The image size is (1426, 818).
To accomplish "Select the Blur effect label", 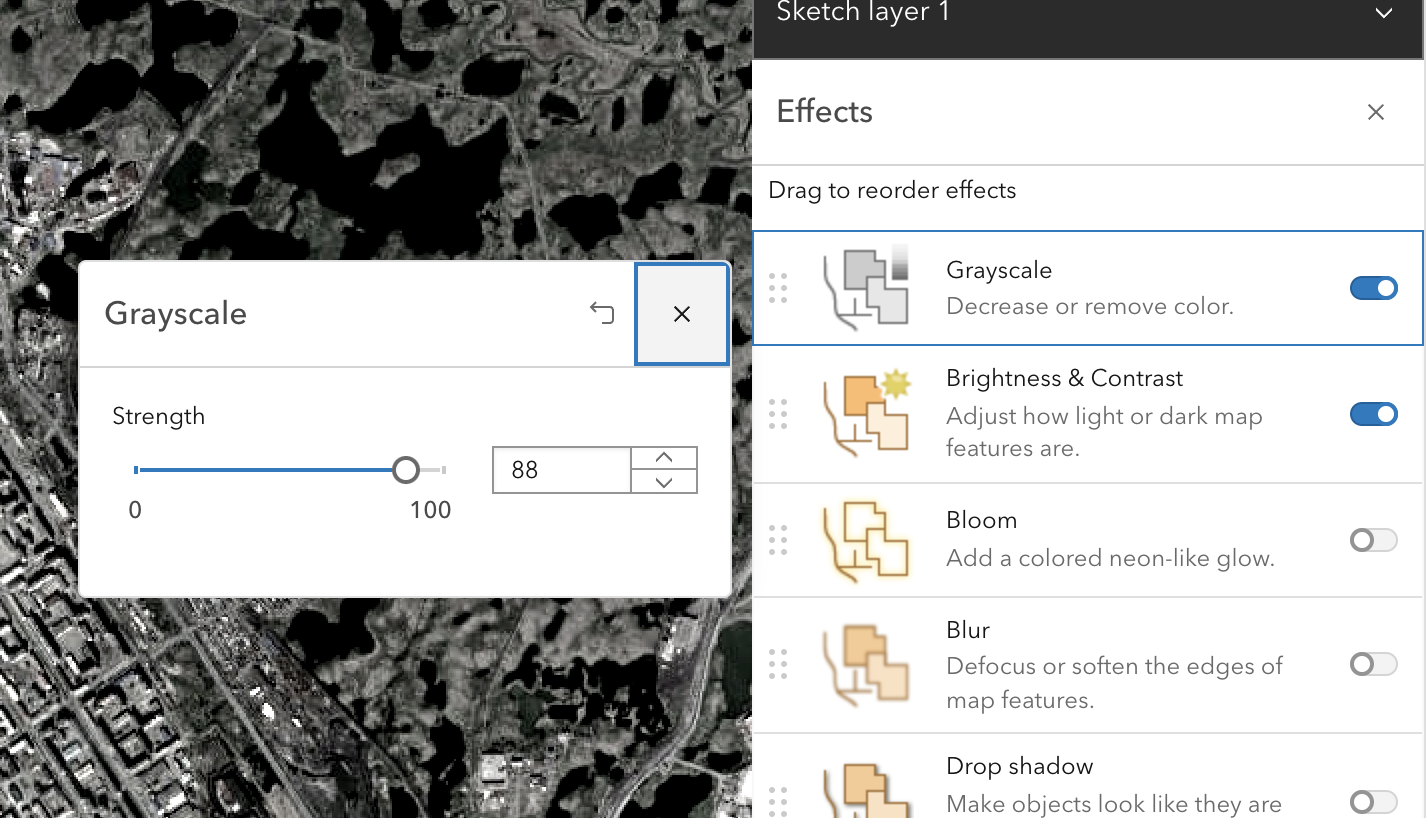I will point(968,630).
